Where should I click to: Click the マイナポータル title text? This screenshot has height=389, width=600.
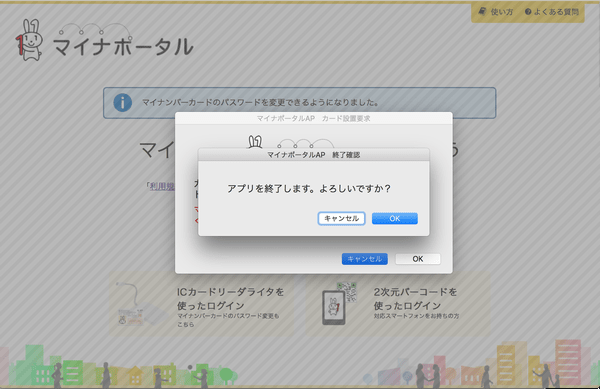pos(123,47)
